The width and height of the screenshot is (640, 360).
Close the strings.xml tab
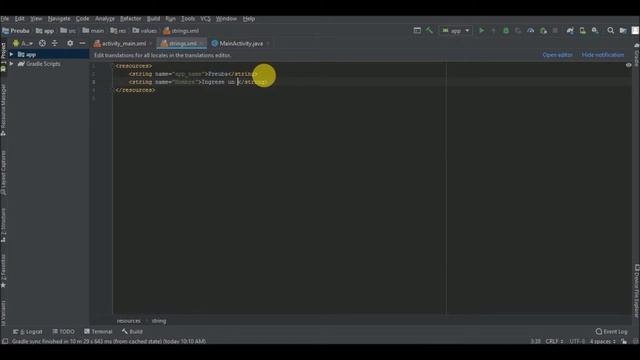(202, 44)
